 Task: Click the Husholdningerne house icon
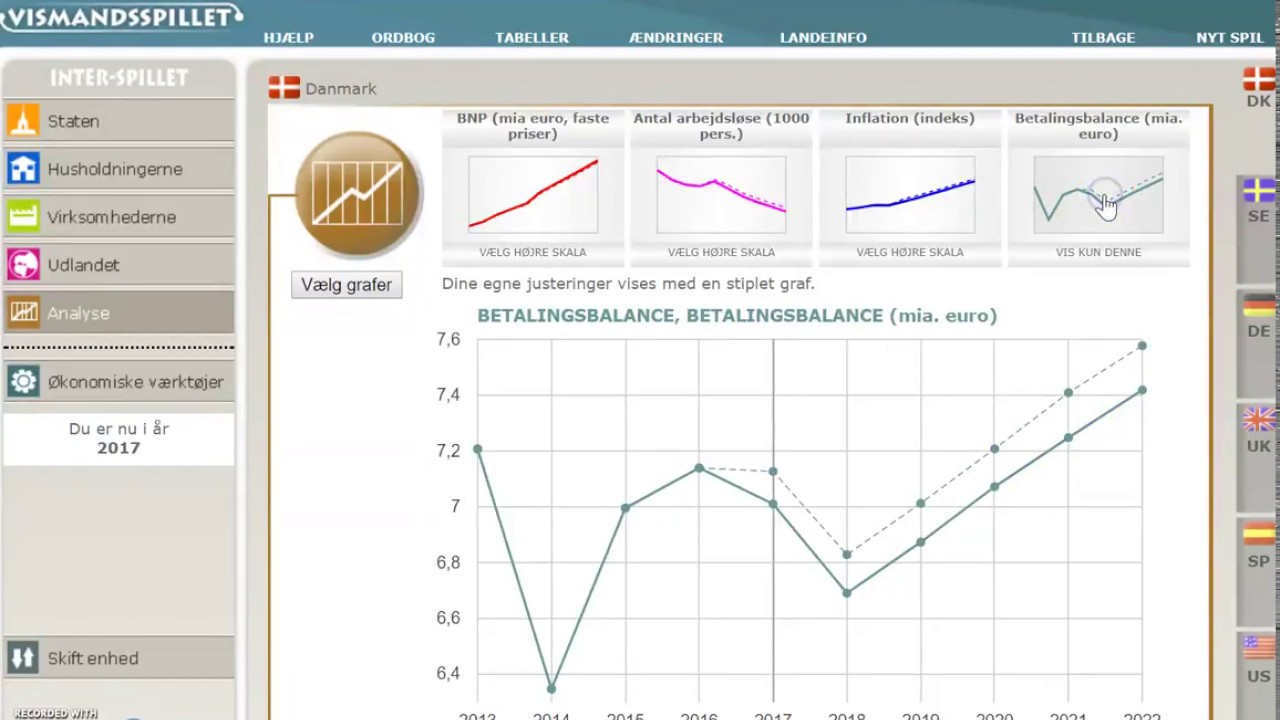(x=23, y=169)
